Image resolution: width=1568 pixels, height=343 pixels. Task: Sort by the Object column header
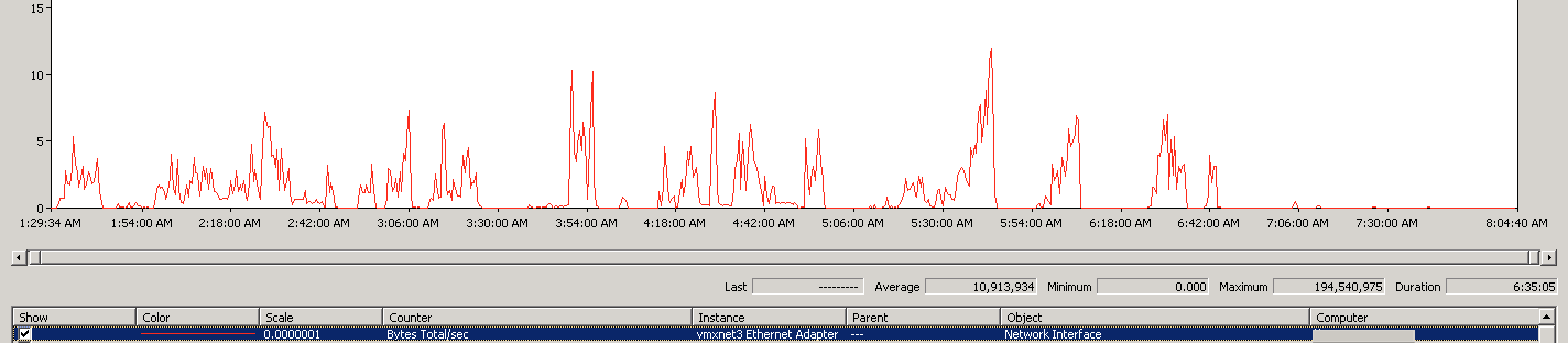click(1155, 318)
